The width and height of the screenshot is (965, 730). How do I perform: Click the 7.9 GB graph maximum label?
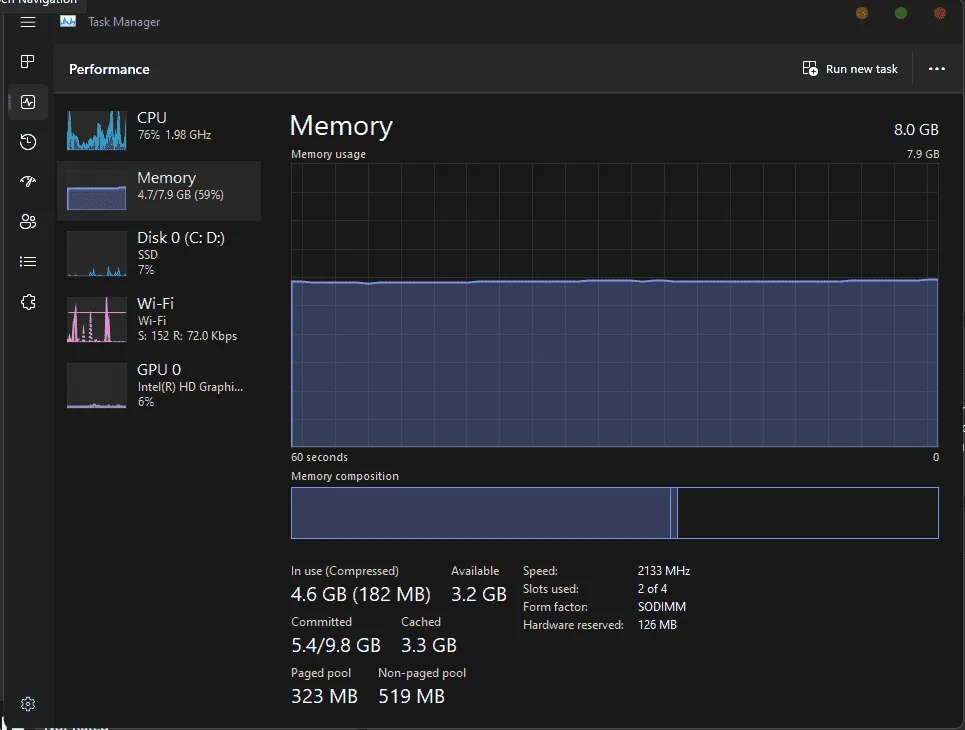tap(923, 154)
